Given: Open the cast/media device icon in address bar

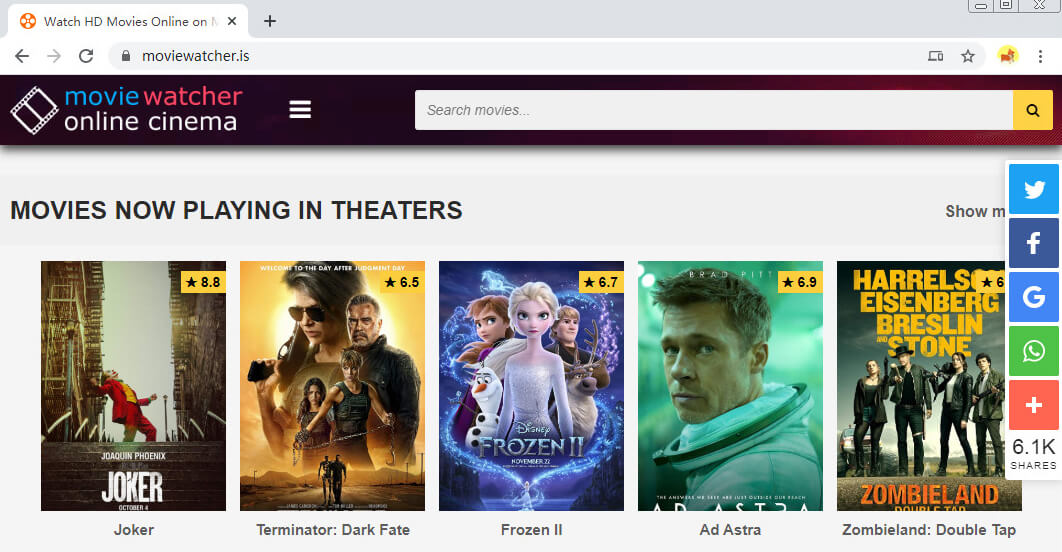Looking at the screenshot, I should point(935,56).
